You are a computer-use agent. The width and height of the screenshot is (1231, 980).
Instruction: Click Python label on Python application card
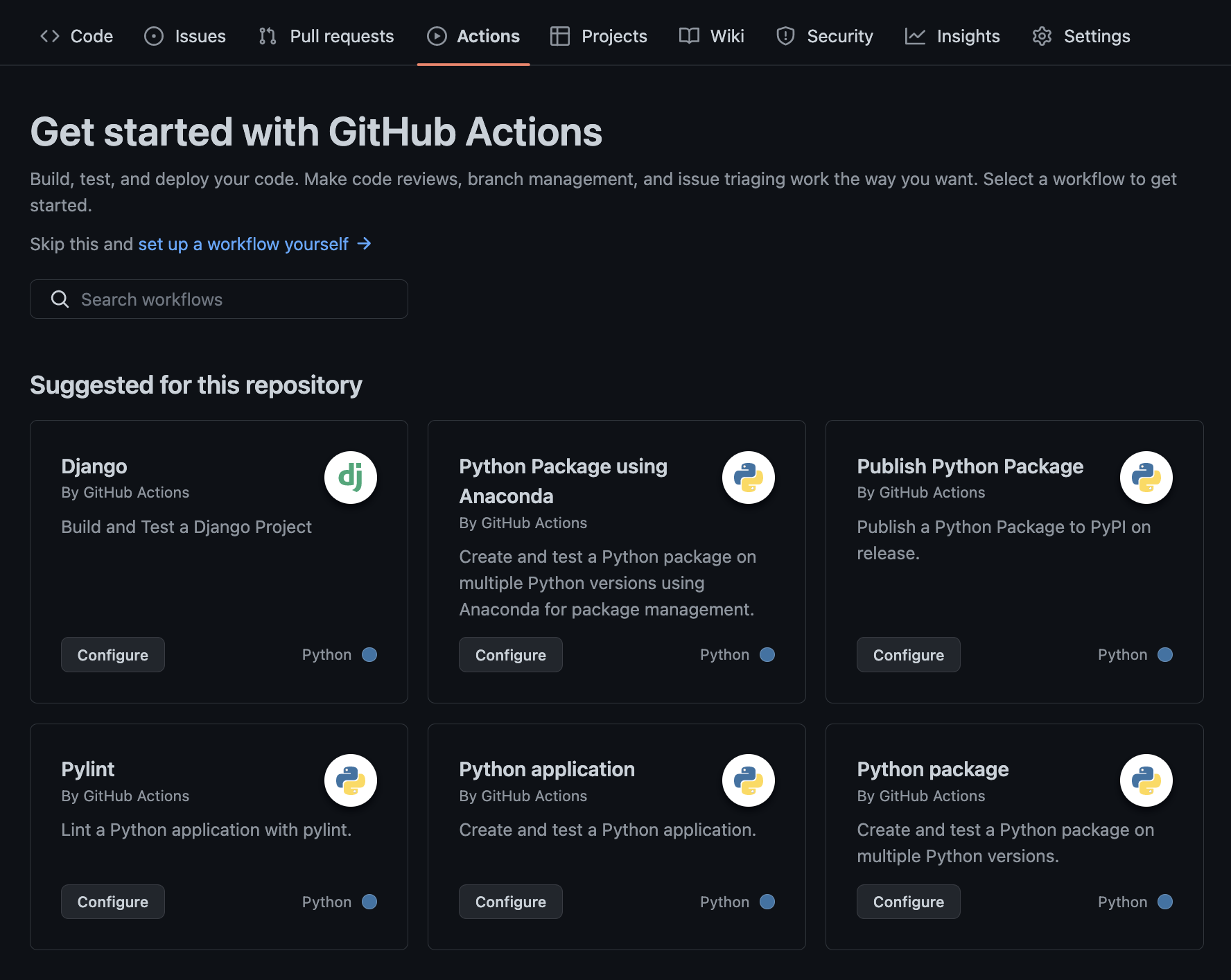pyautogui.click(x=725, y=902)
